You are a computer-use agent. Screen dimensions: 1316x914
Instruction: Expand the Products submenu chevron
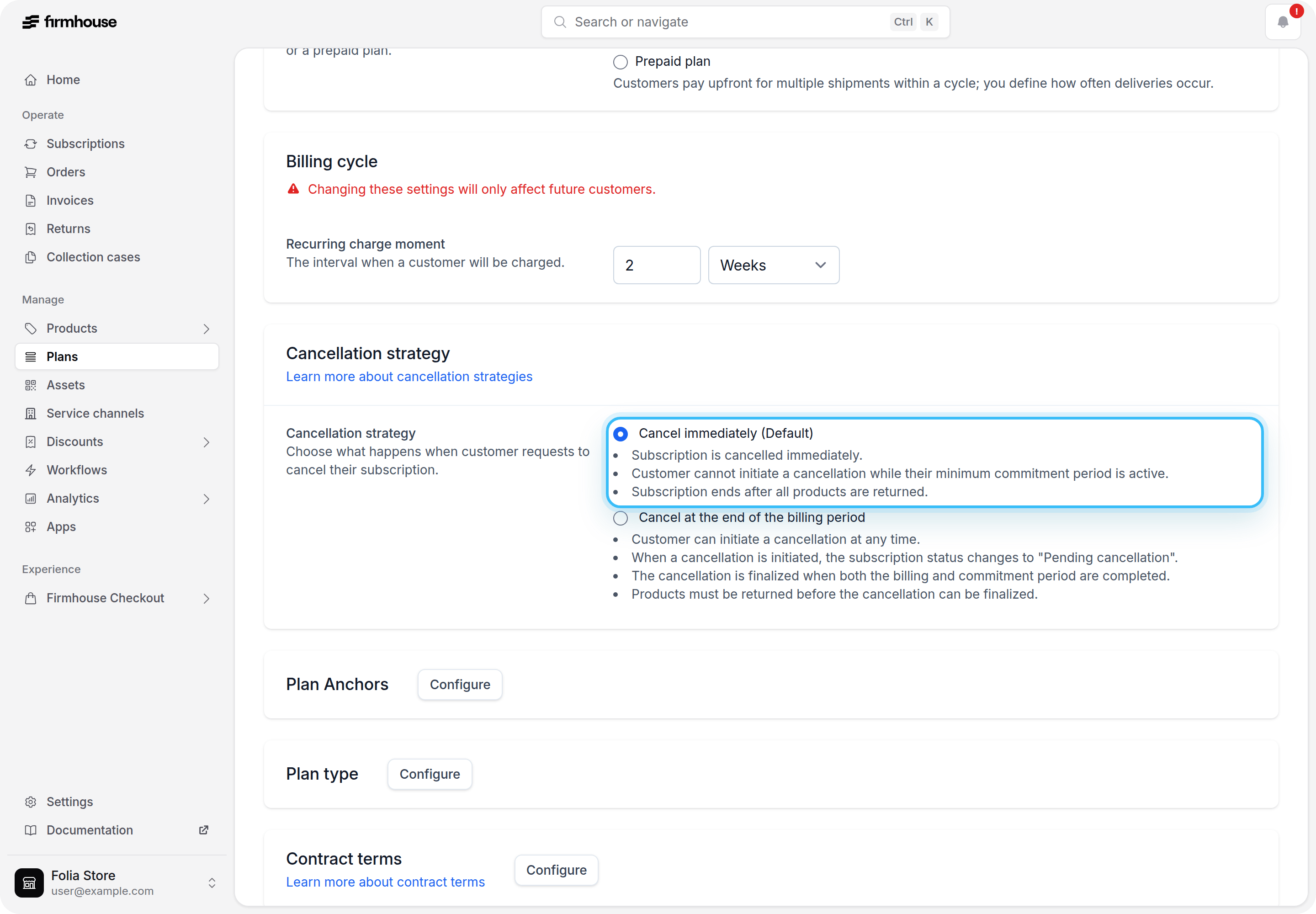pyautogui.click(x=206, y=329)
